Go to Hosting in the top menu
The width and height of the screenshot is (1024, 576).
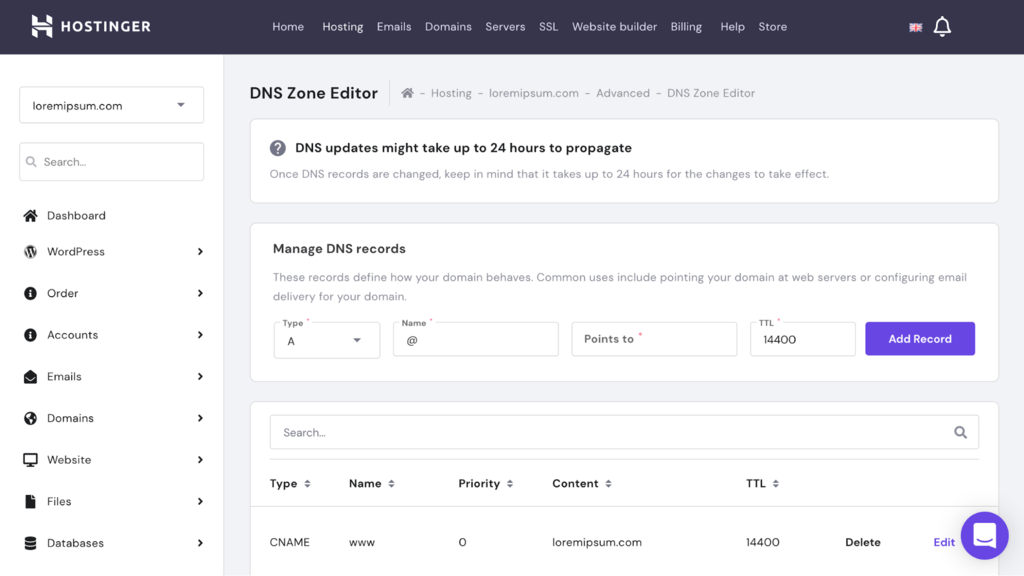point(342,27)
